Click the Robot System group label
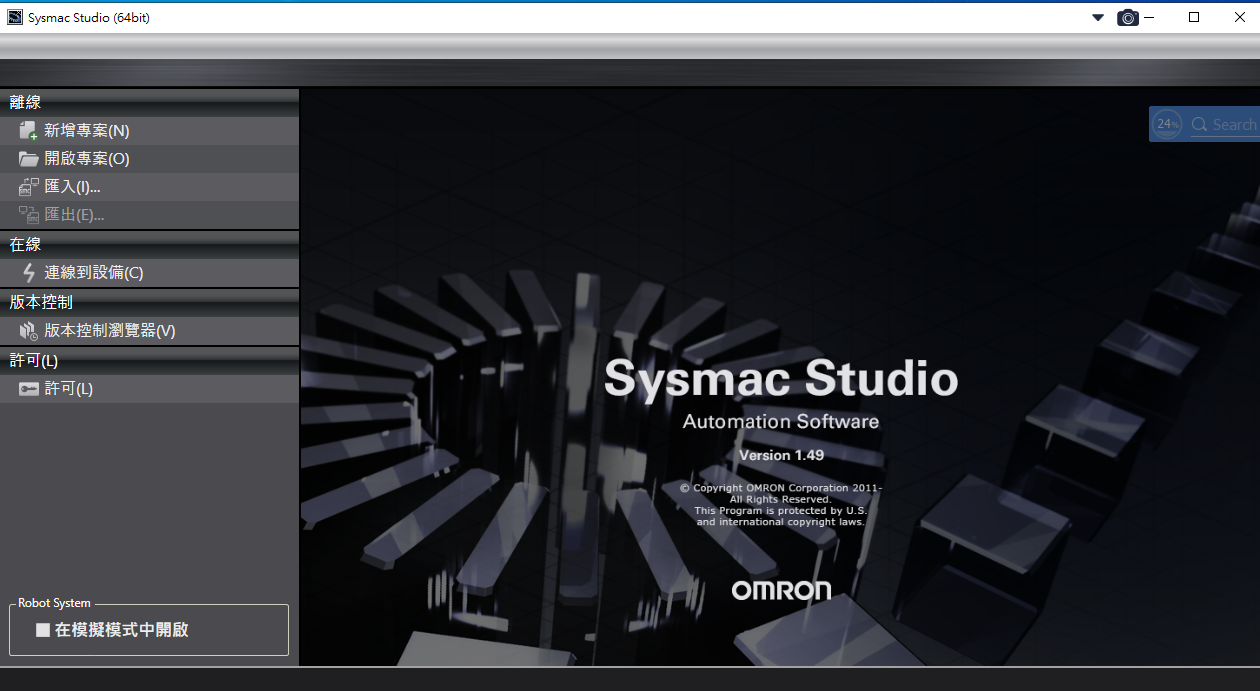 [54, 603]
